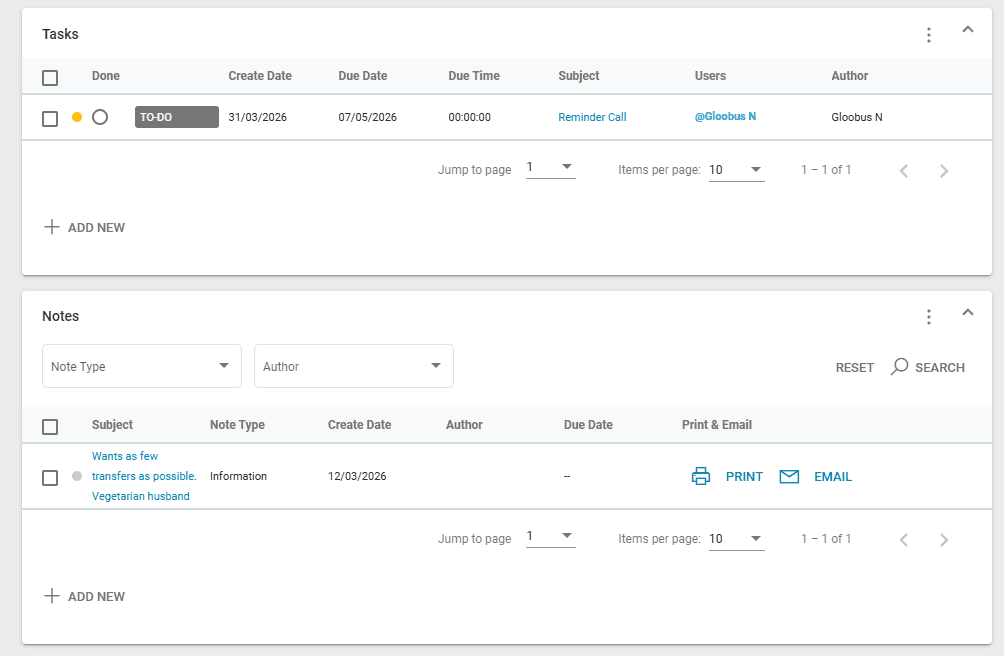The image size is (1004, 656).
Task: Select all tasks with the header checkbox
Action: [50, 77]
